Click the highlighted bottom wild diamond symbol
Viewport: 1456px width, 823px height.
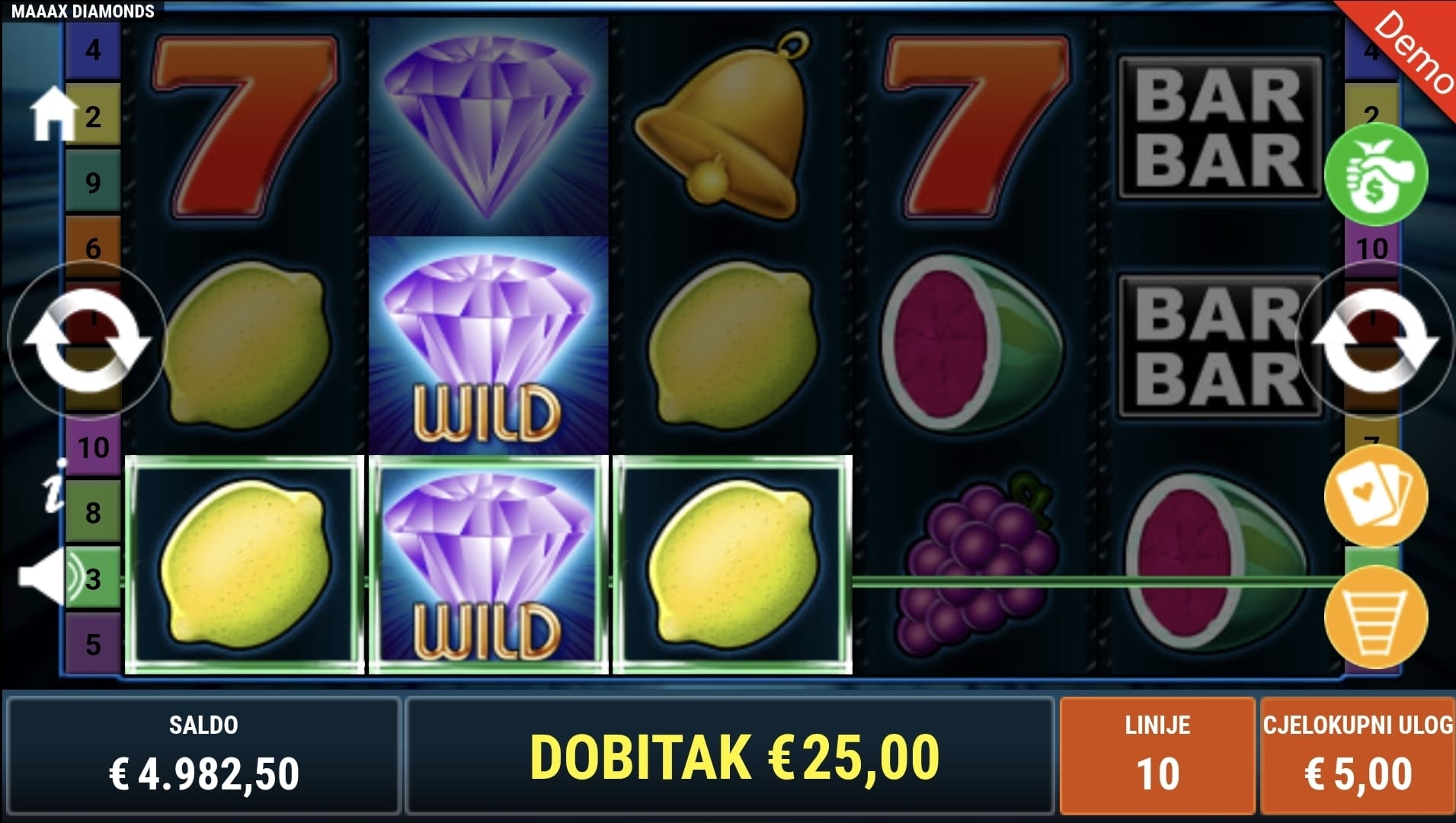[x=488, y=565]
